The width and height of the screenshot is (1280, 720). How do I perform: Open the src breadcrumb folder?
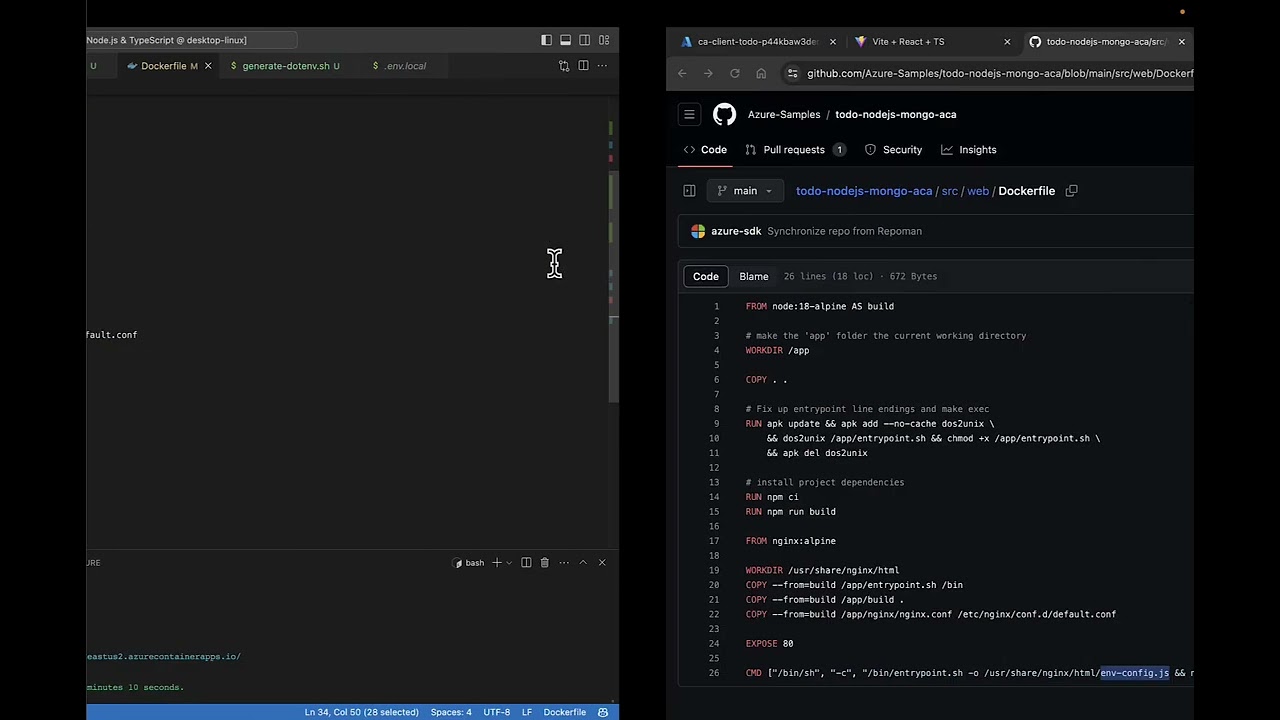coord(949,191)
